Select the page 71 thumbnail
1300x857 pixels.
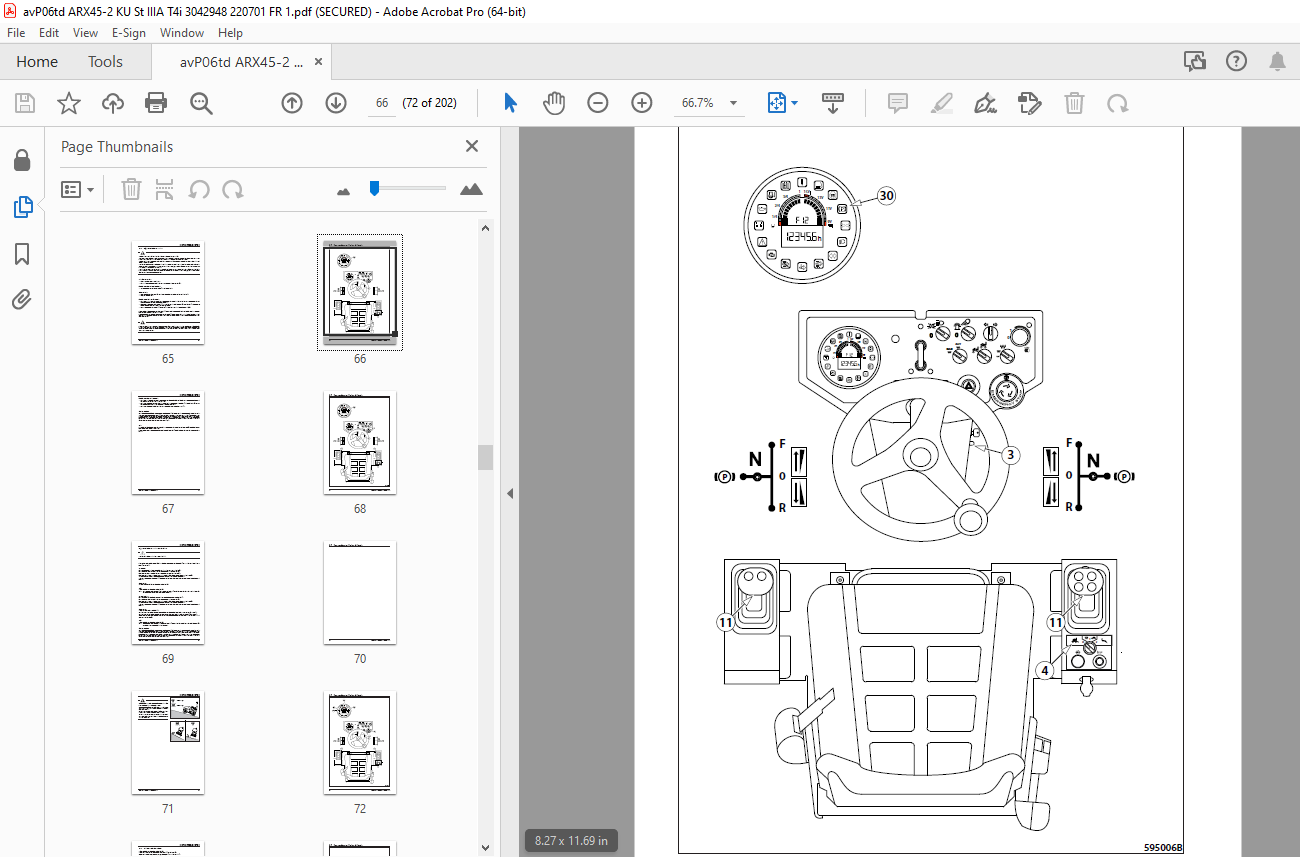[168, 742]
